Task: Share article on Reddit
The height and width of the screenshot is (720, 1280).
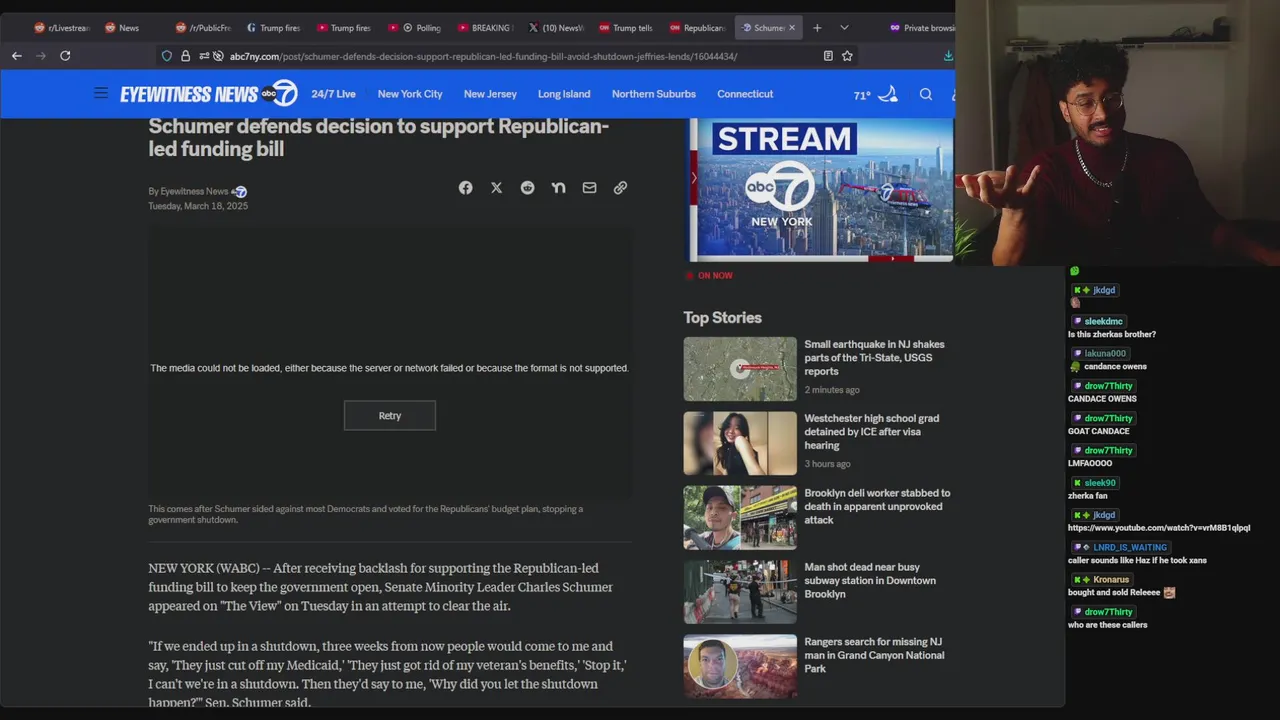Action: [x=527, y=188]
